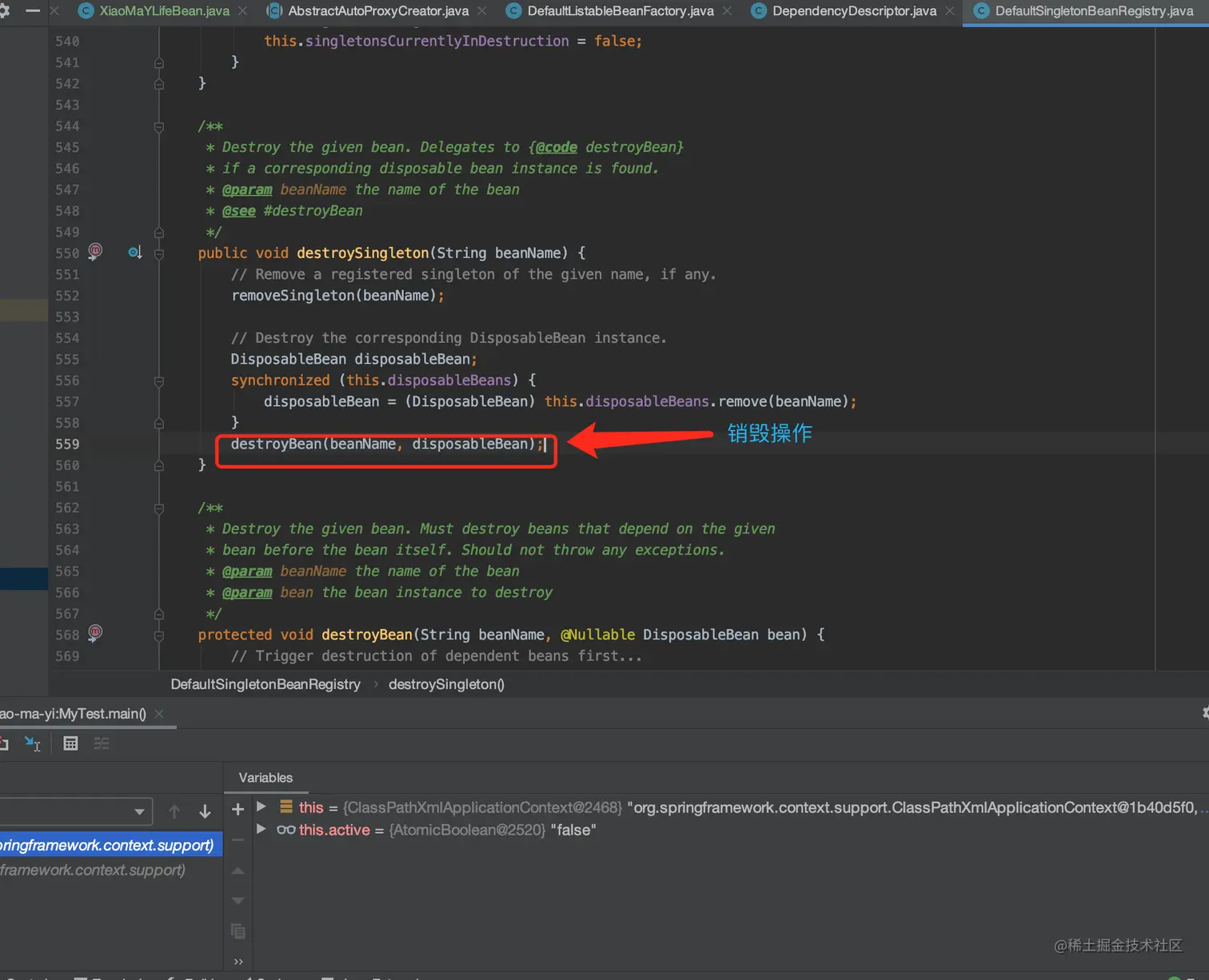Close the MyTest.main() debug session tab
The width and height of the screenshot is (1209, 980).
pos(159,714)
